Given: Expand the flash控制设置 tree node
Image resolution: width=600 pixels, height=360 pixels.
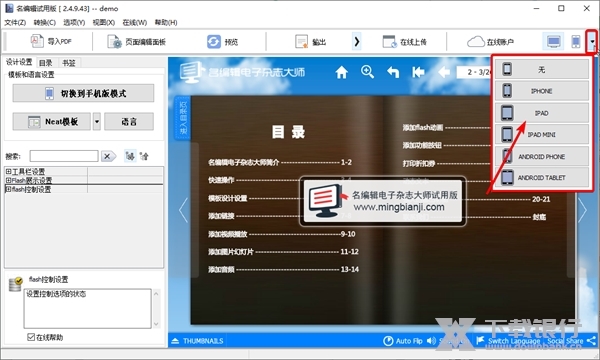Looking at the screenshot, I should [x=8, y=189].
